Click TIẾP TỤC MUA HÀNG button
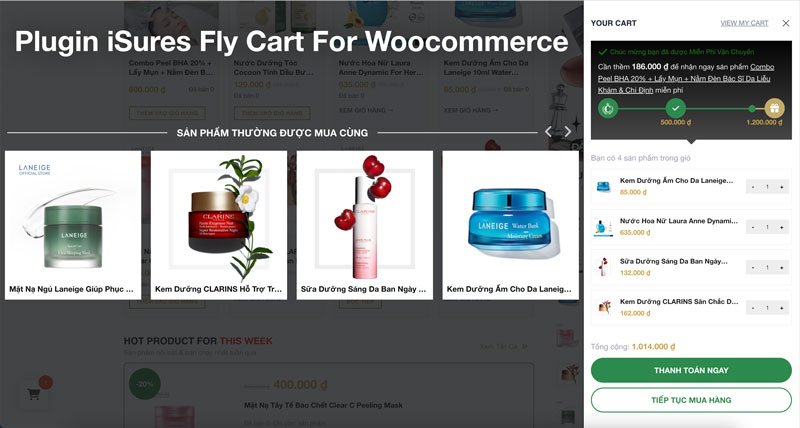Image resolution: width=800 pixels, height=428 pixels. [691, 400]
